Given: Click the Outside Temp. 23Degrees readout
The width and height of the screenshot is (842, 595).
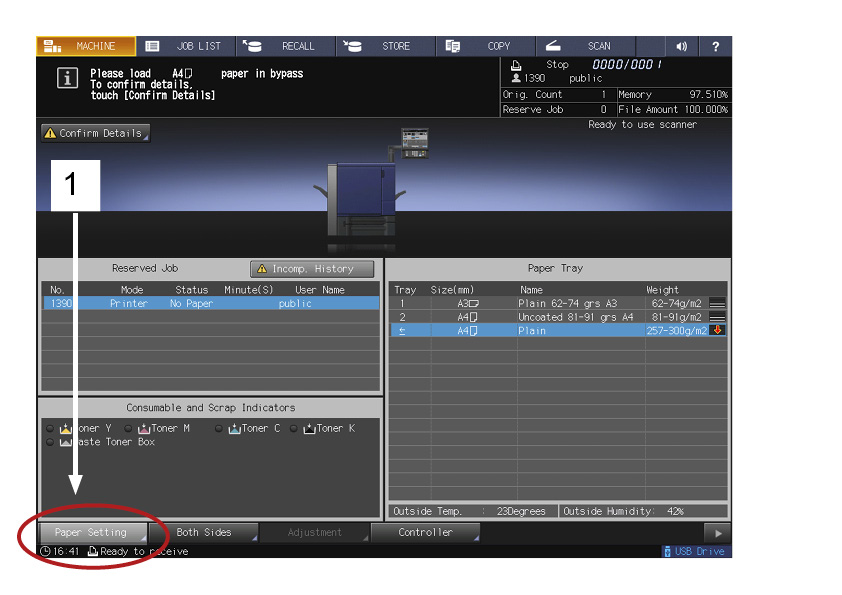Looking at the screenshot, I should coord(472,511).
